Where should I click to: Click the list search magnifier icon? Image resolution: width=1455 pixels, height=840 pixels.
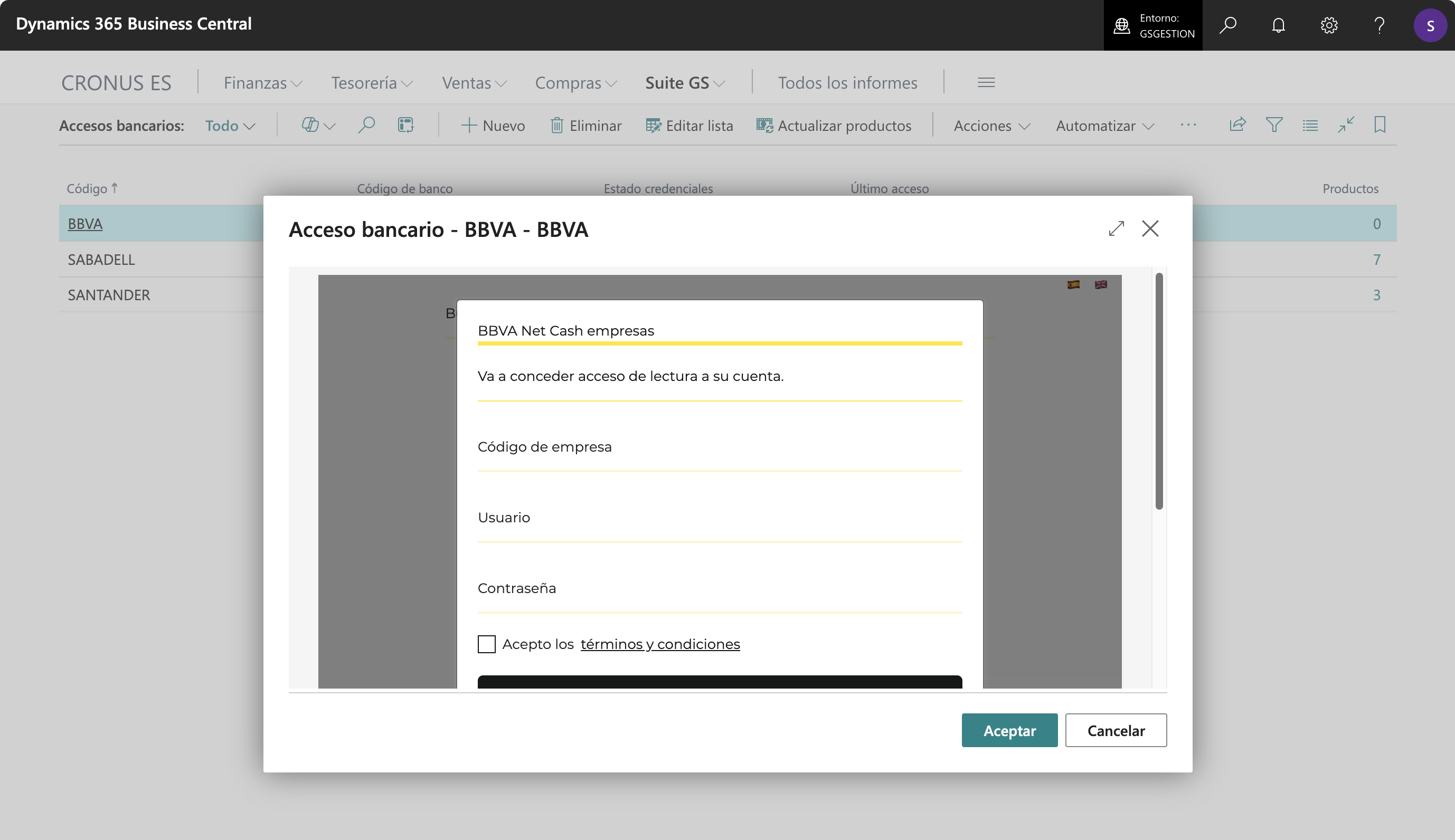tap(366, 125)
